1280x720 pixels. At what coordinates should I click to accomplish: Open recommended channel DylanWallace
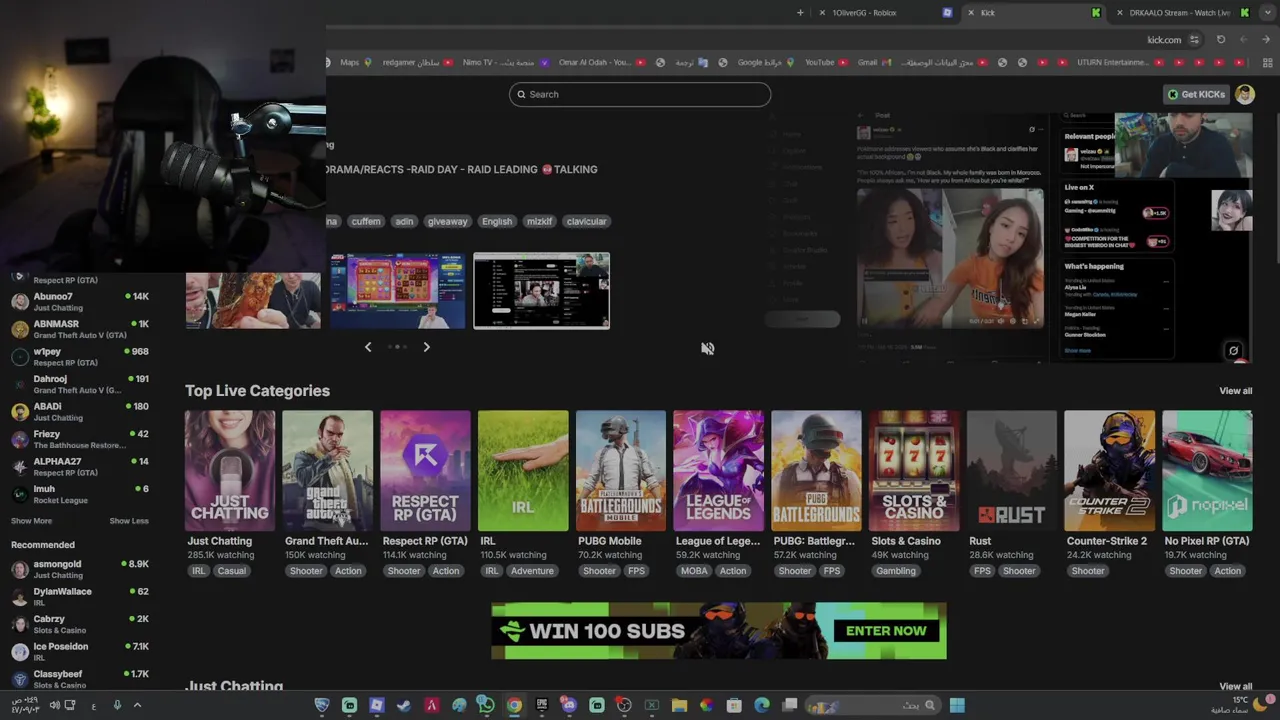click(x=80, y=596)
